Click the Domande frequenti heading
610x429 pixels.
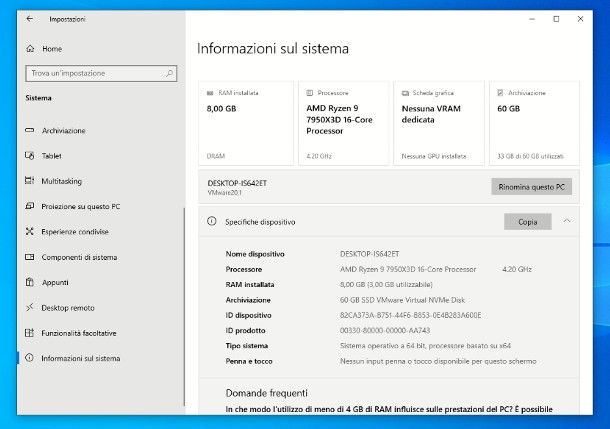(x=266, y=393)
